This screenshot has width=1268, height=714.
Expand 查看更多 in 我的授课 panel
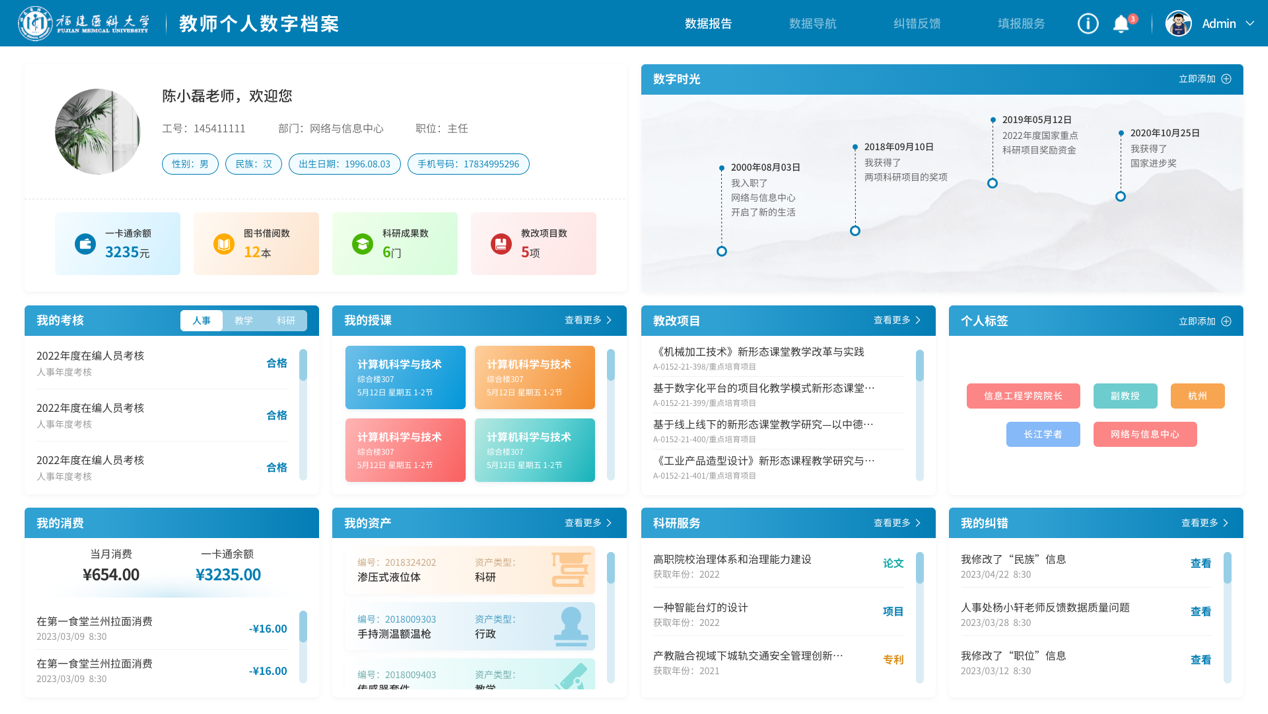pos(588,321)
